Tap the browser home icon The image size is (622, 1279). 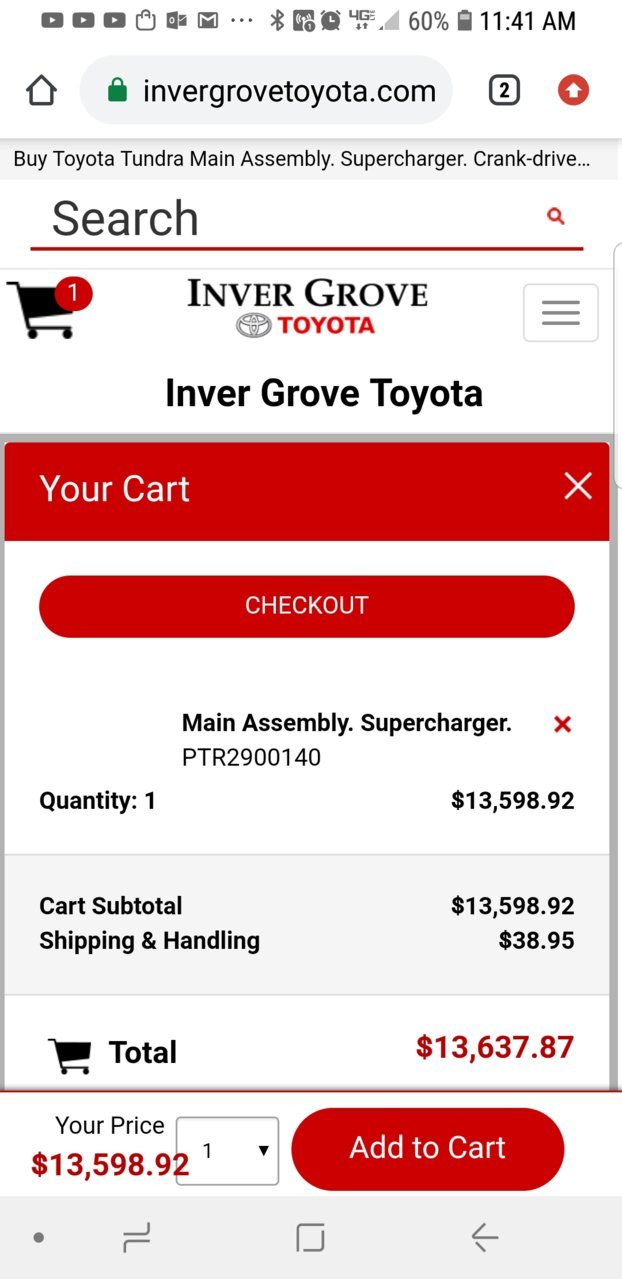pyautogui.click(x=41, y=91)
